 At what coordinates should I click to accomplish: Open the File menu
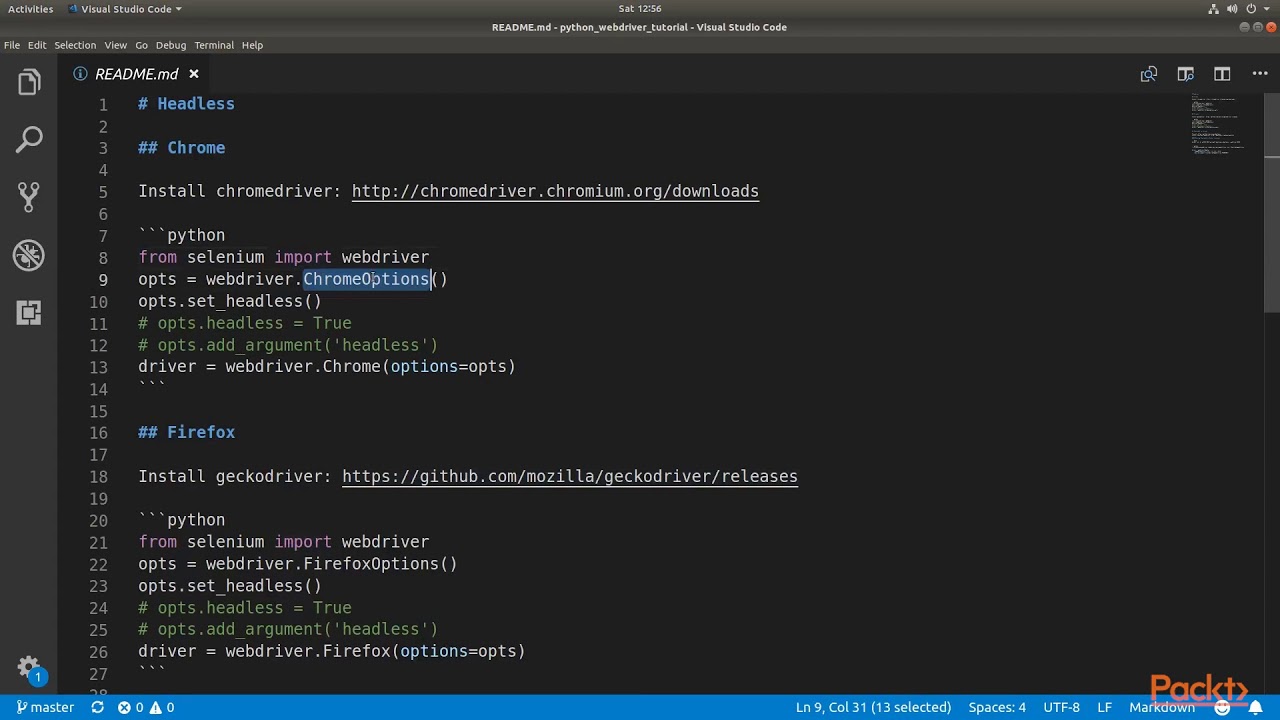point(12,45)
